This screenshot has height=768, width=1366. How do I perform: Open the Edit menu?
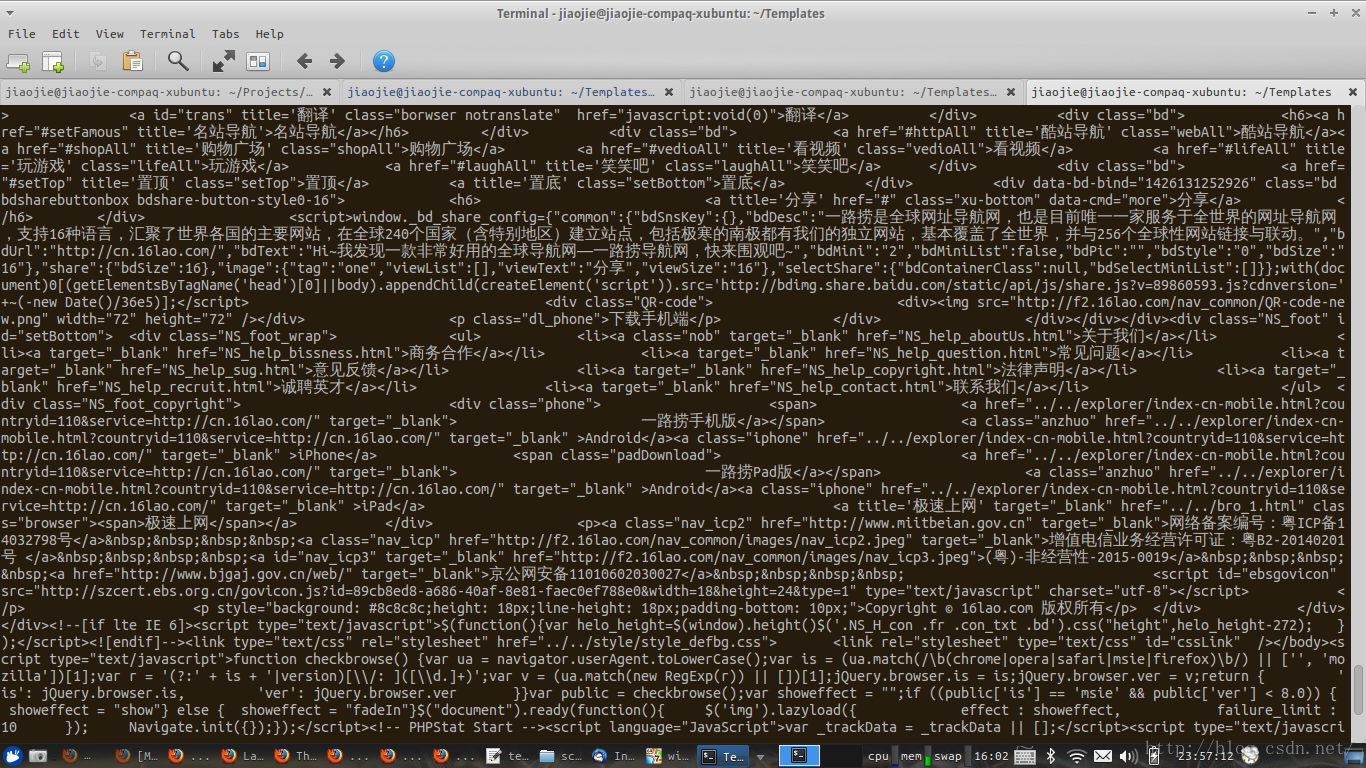coord(66,34)
